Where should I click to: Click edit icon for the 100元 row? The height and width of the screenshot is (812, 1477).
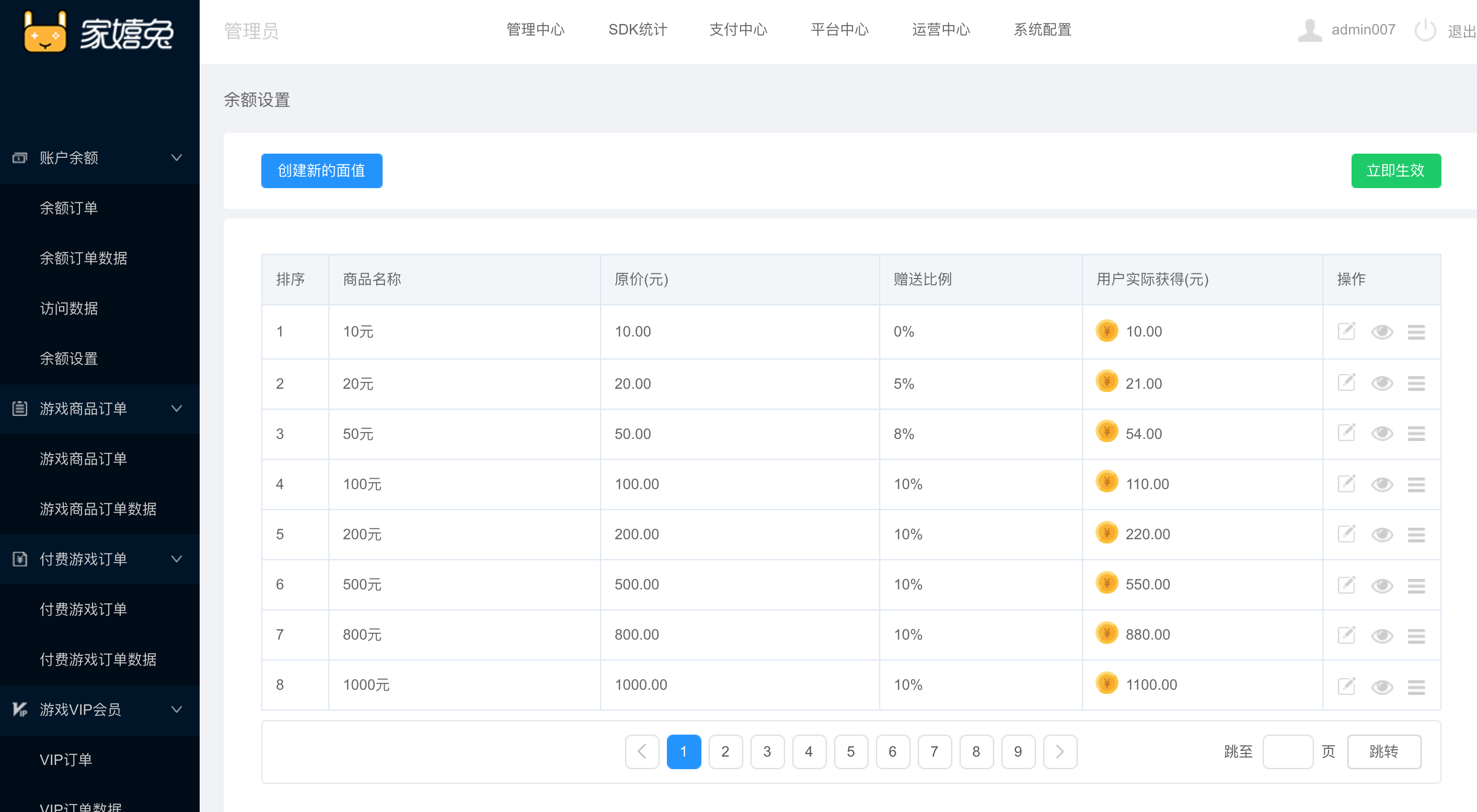(x=1346, y=484)
